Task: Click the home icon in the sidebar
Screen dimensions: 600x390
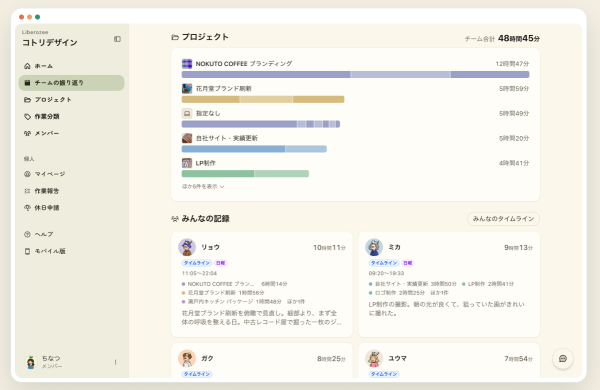Action: (27, 66)
